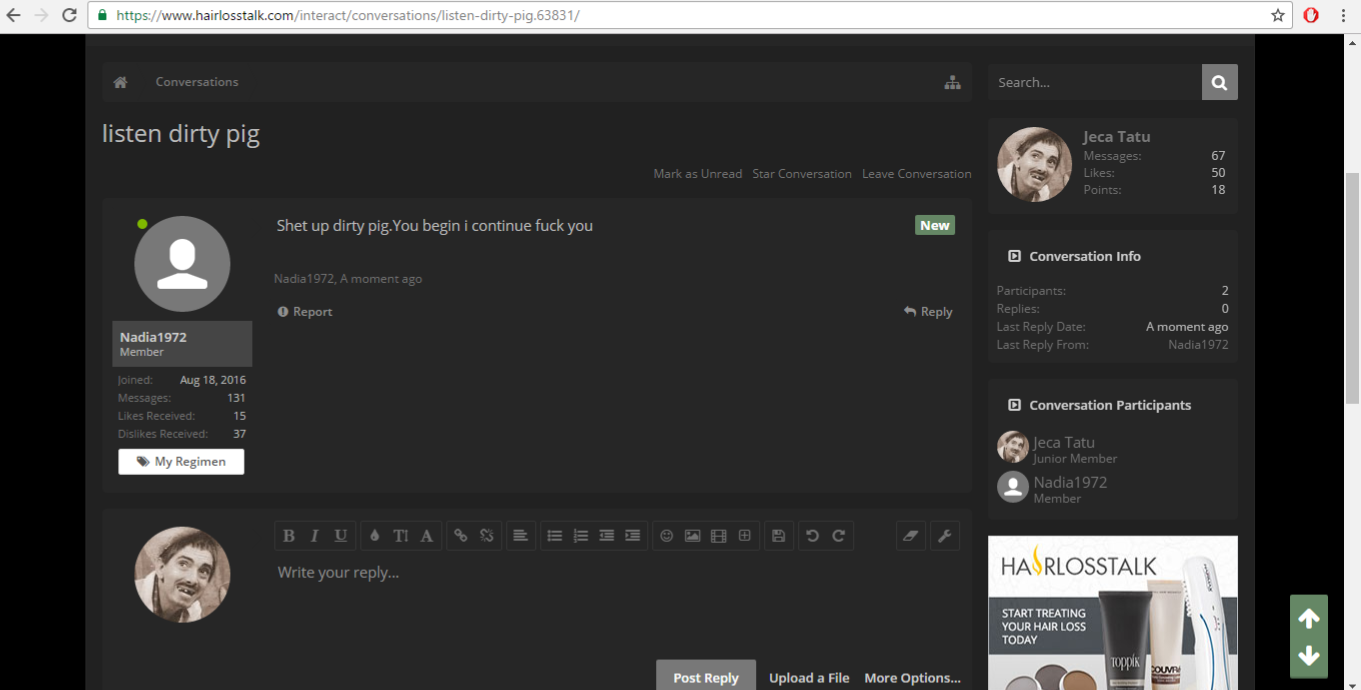Image resolution: width=1361 pixels, height=690 pixels.
Task: Open the text color picker
Action: (x=374, y=536)
